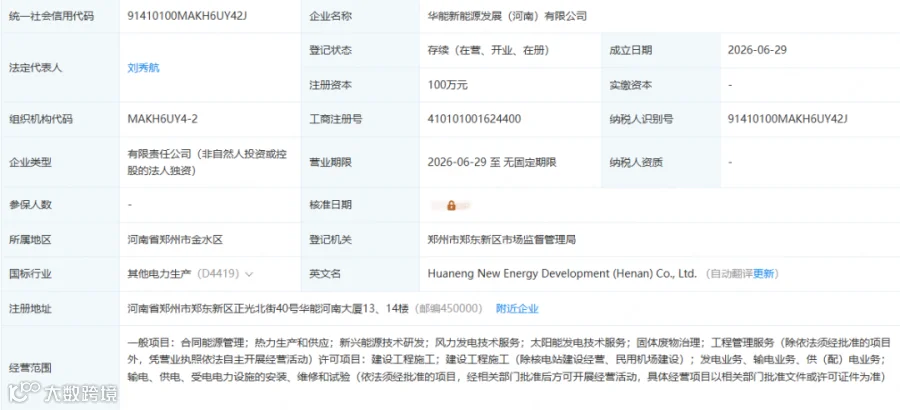Click the region value 河南省郑州市金水区
Image resolution: width=900 pixels, height=410 pixels.
174,239
